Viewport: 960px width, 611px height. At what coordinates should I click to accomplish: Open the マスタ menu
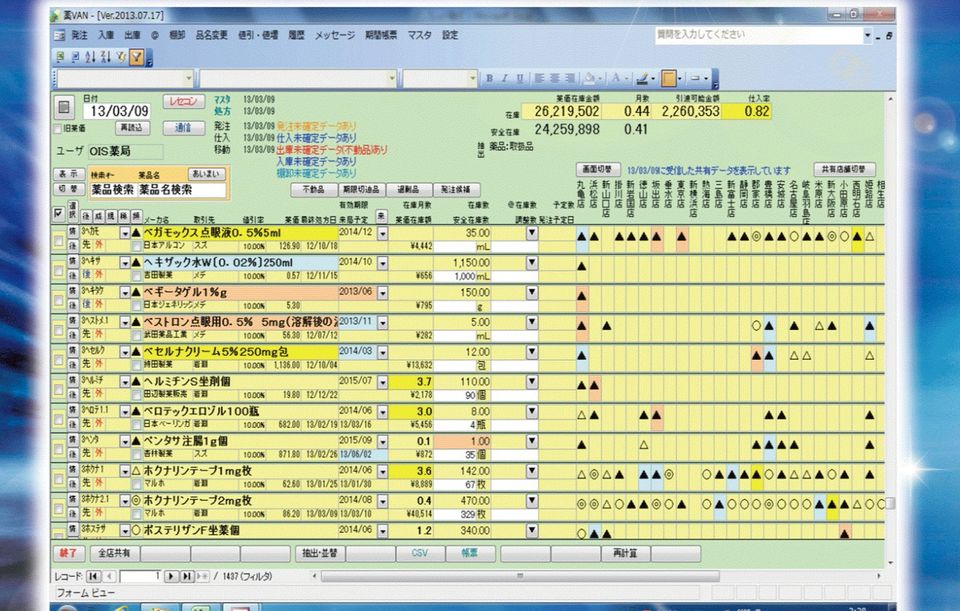tap(420, 35)
